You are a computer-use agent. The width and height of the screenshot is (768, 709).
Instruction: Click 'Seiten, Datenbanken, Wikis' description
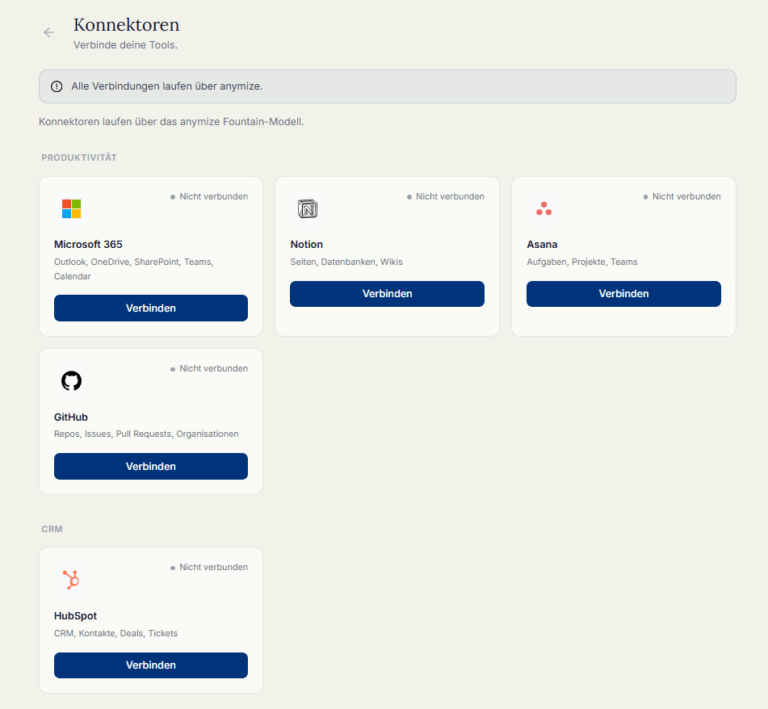(346, 262)
